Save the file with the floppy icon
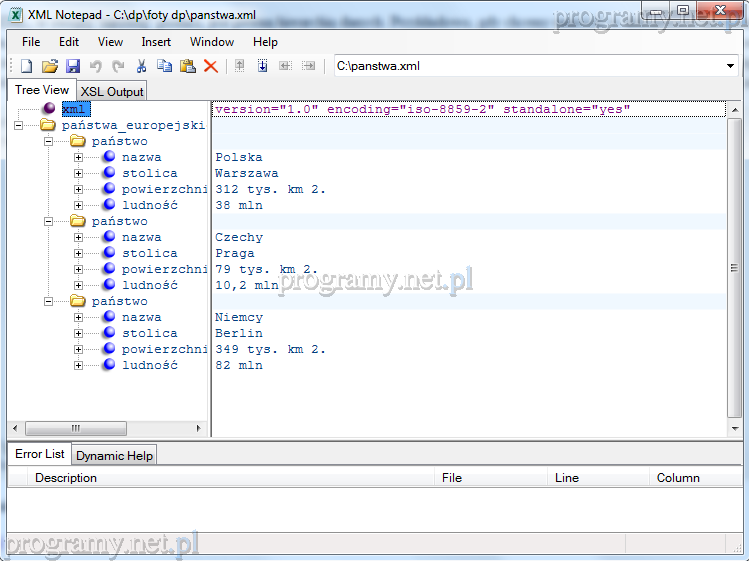Viewport: 749px width, 561px height. (73, 66)
